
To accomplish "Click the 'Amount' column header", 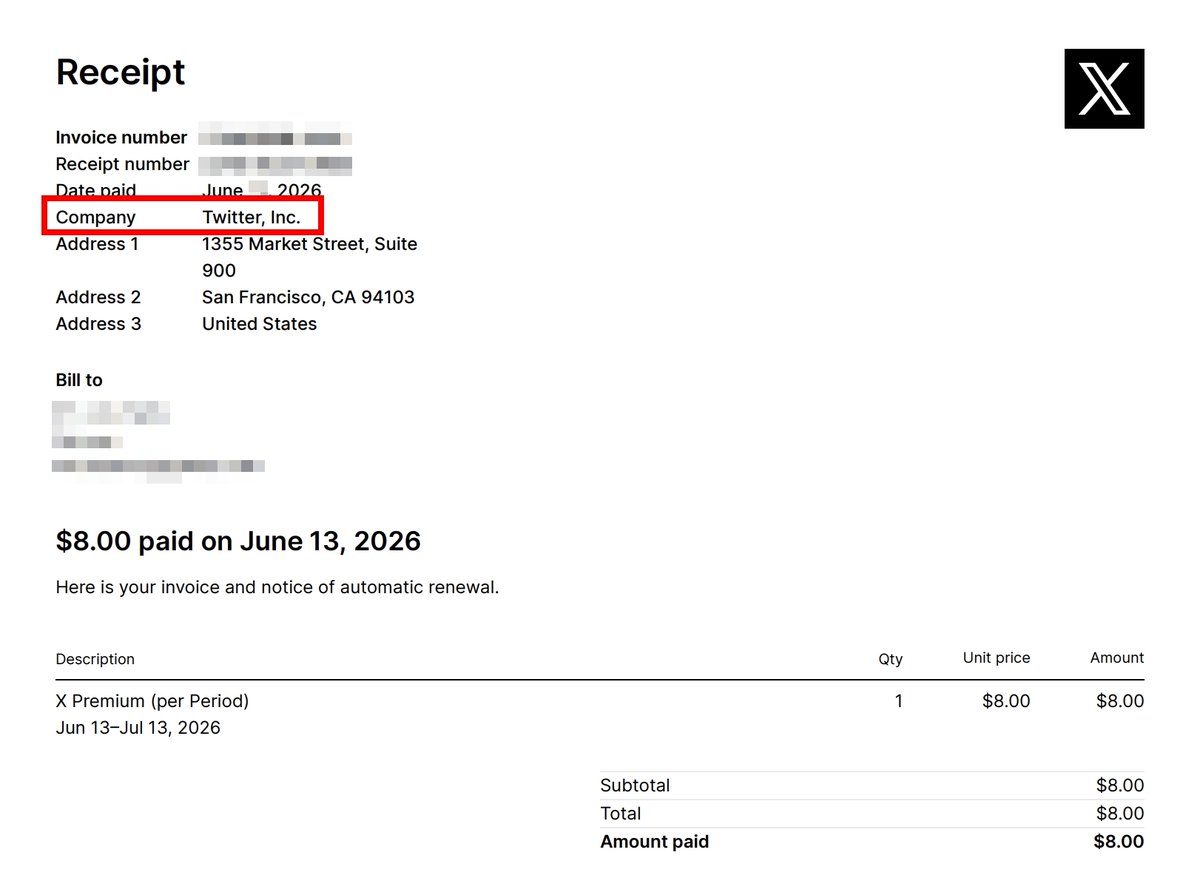I will pyautogui.click(x=1117, y=658).
